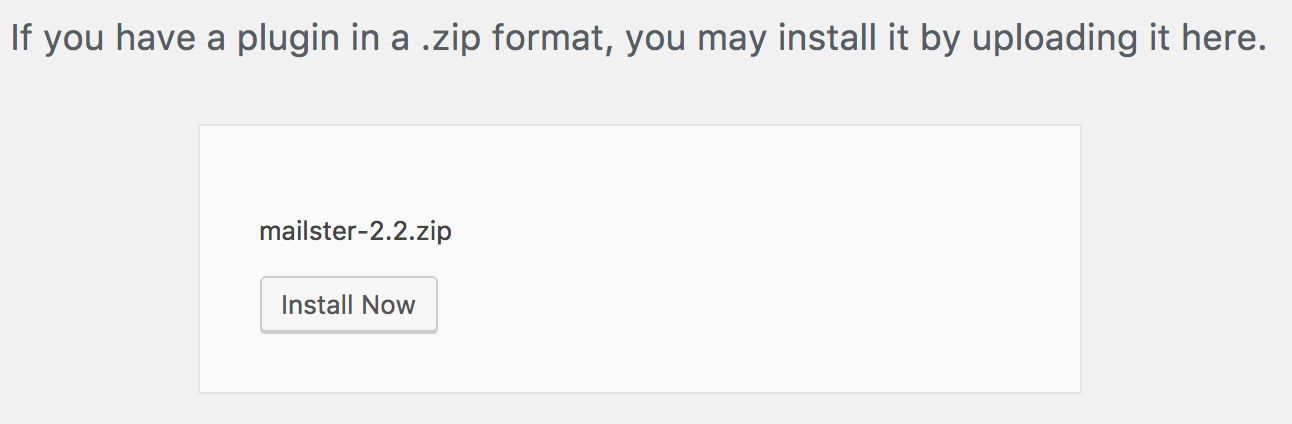The height and width of the screenshot is (424, 1292).
Task: Click the Install Now button
Action: pyautogui.click(x=348, y=305)
